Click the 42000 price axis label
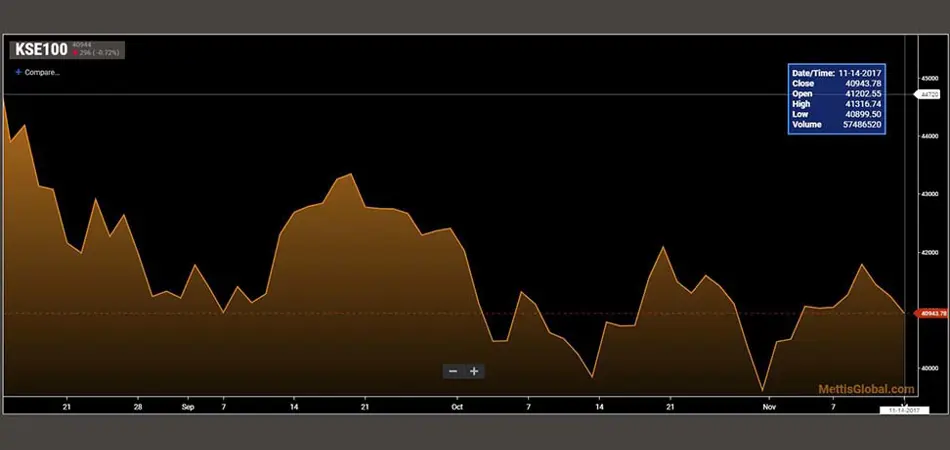This screenshot has height=450, width=950. tap(930, 253)
